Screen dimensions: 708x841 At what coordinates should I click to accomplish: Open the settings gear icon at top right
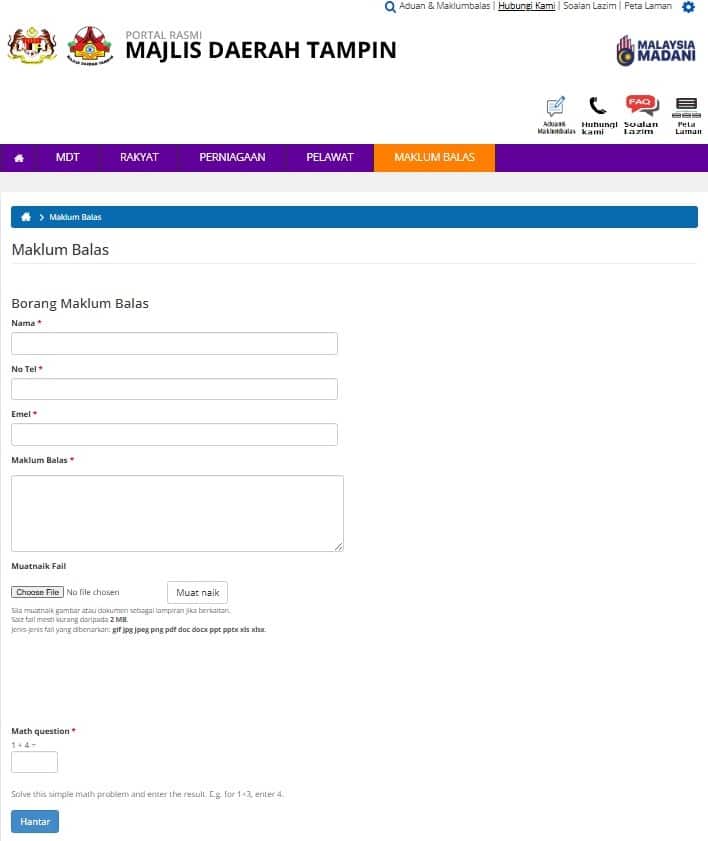point(688,7)
